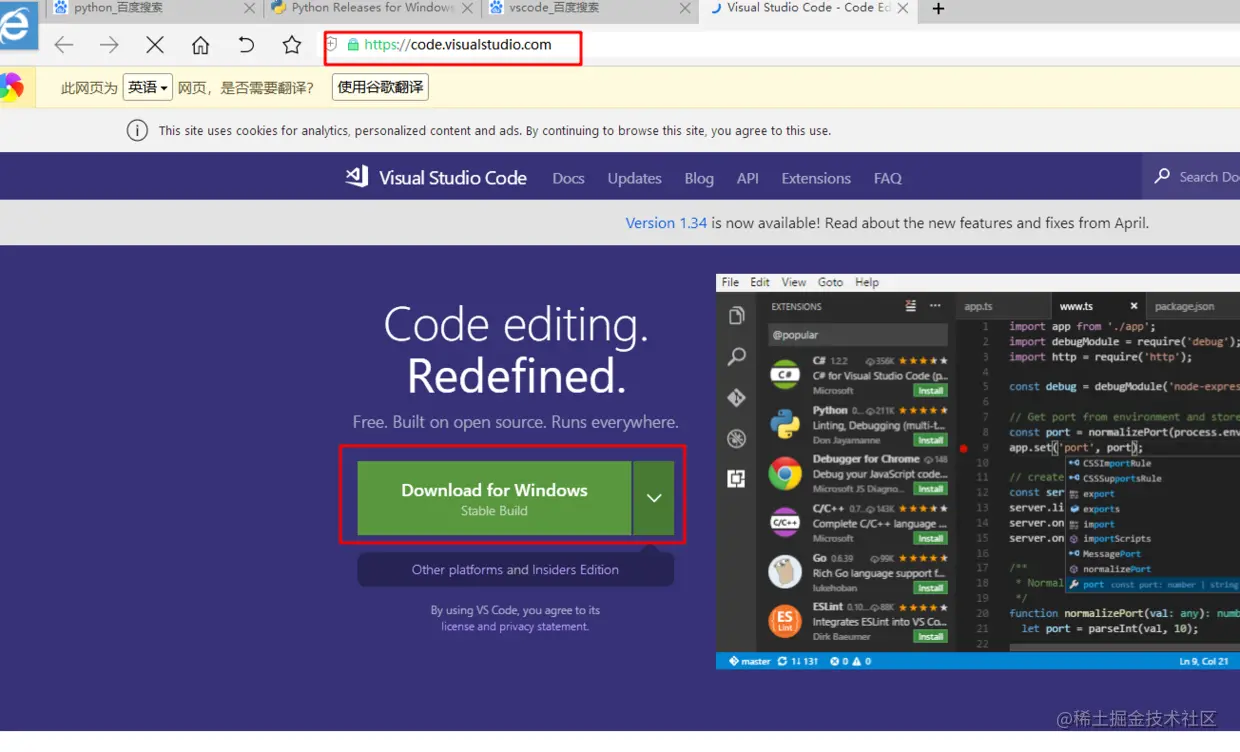Click Download for Windows Stable Build

click(494, 498)
